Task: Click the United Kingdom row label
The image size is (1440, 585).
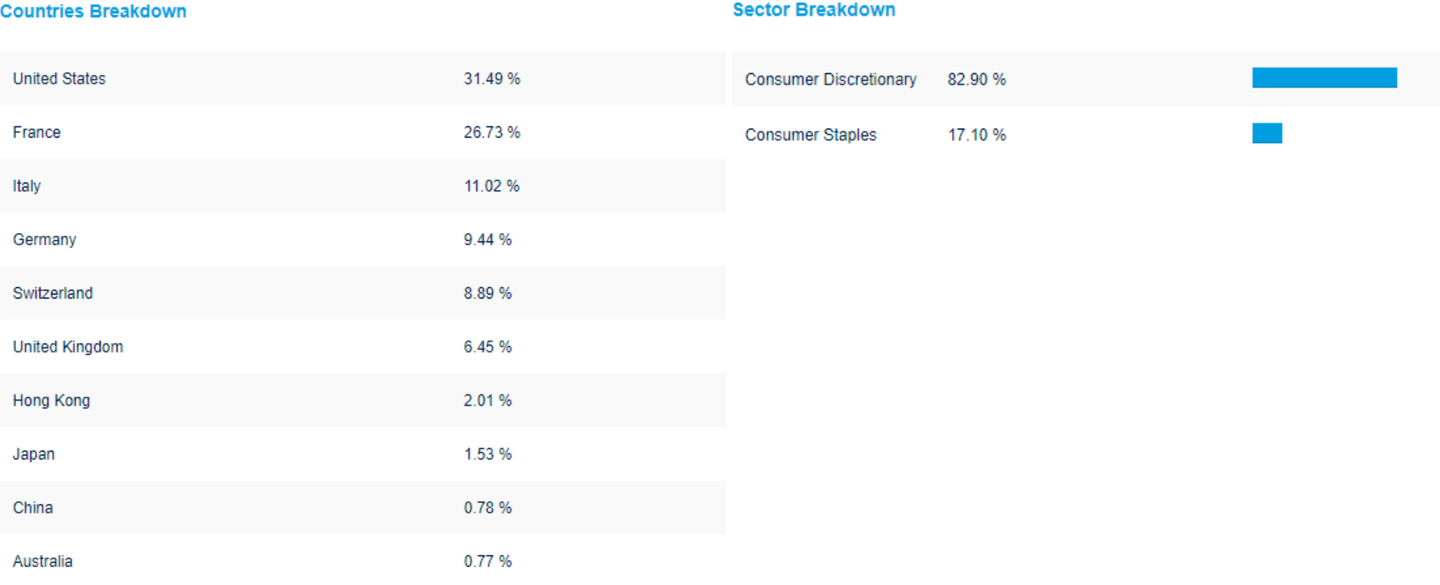Action: (x=68, y=347)
